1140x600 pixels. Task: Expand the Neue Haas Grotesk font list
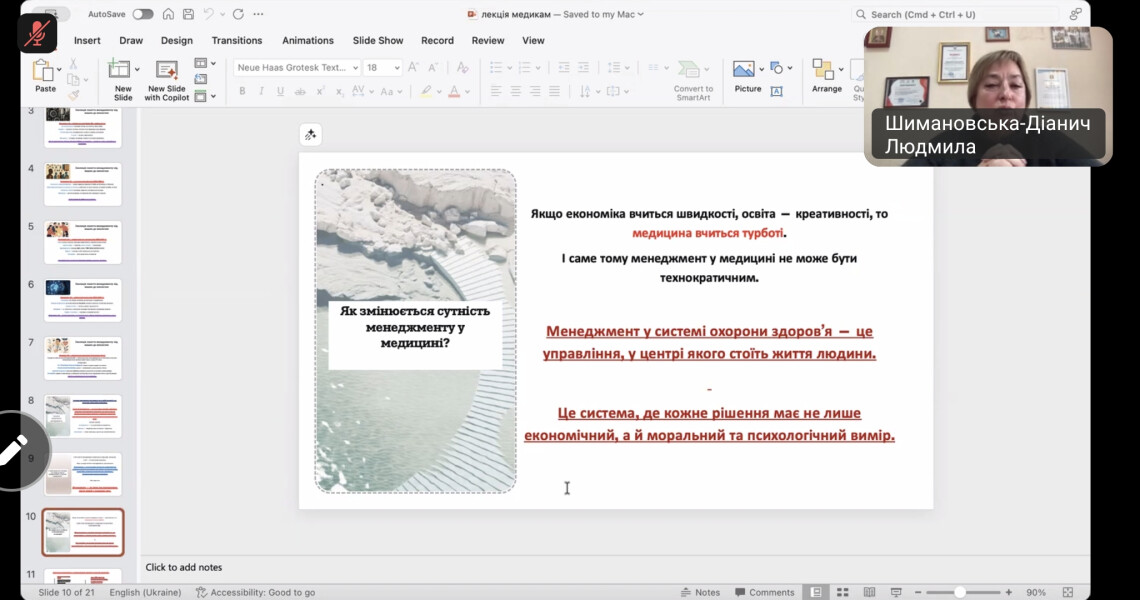point(355,67)
